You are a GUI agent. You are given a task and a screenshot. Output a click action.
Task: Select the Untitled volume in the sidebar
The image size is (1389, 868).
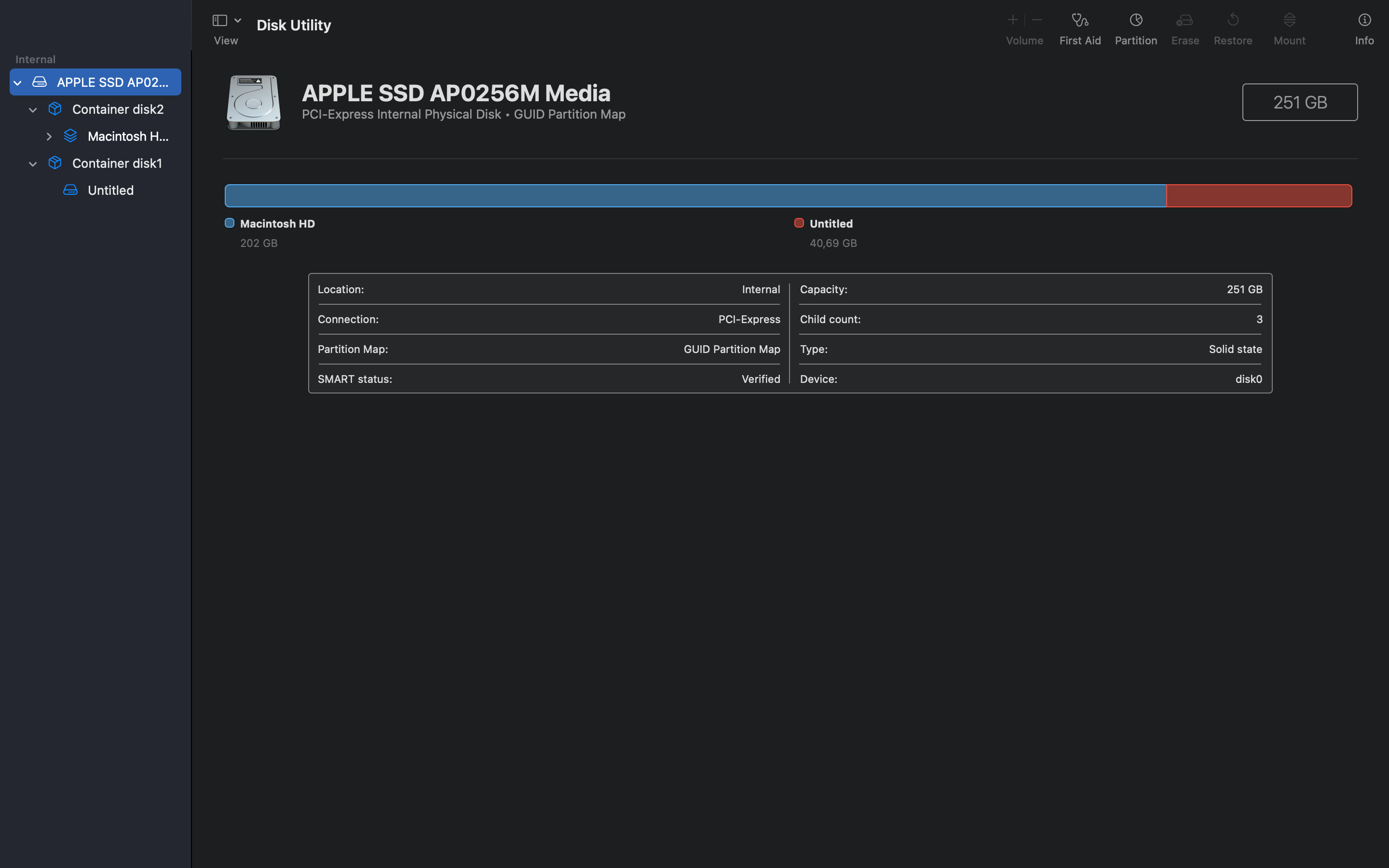coord(110,190)
